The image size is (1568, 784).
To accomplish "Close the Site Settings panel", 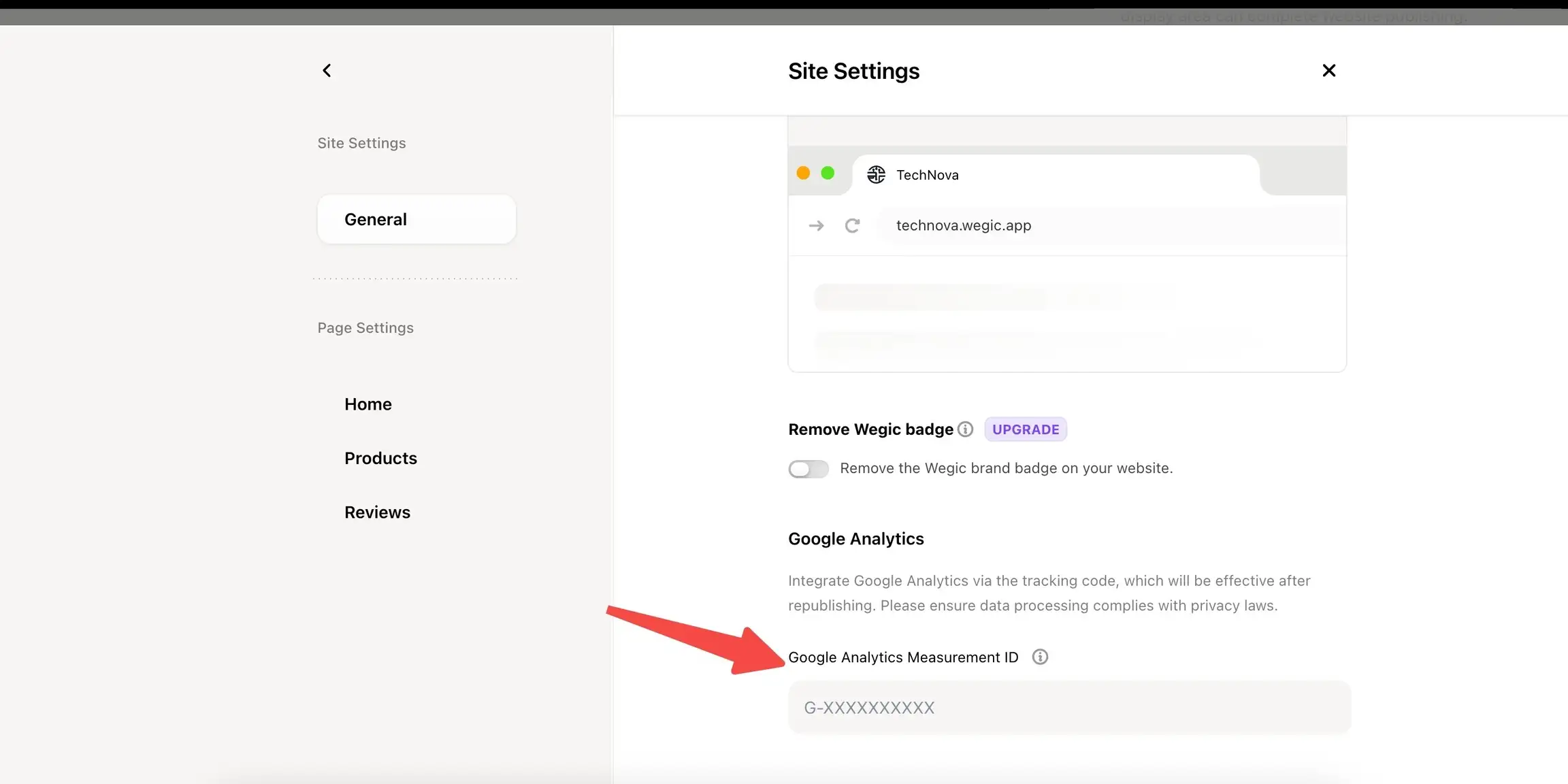I will 1328,71.
